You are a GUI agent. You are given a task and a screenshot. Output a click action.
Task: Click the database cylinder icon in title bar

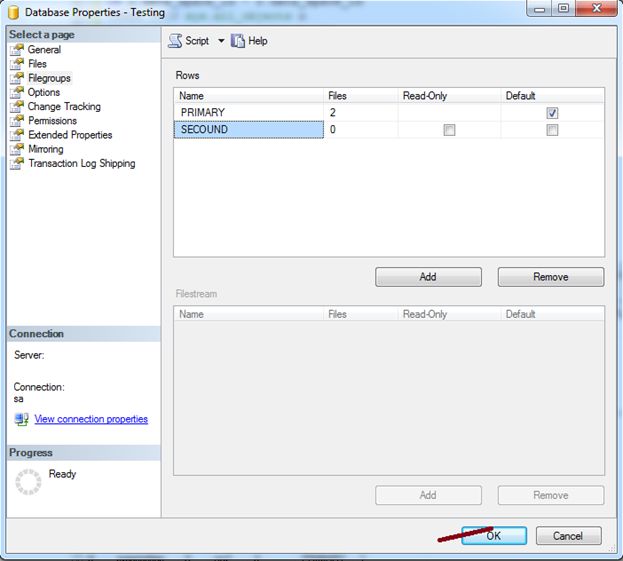tap(14, 12)
